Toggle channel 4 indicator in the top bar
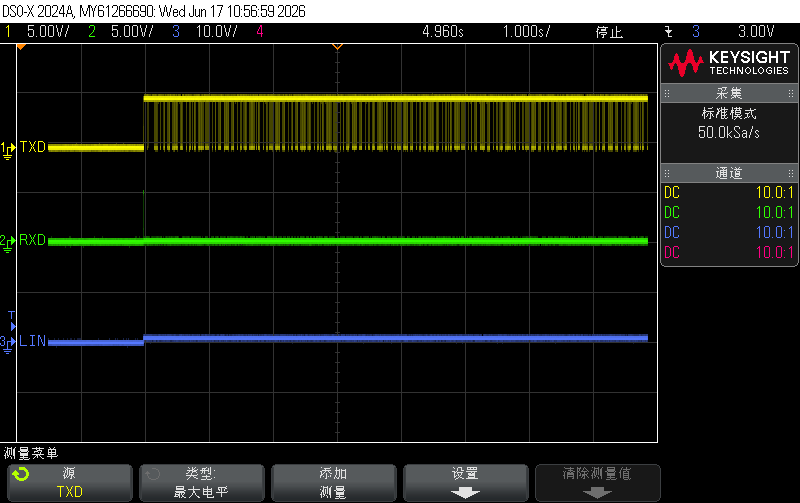The height and width of the screenshot is (503, 800). pyautogui.click(x=260, y=32)
